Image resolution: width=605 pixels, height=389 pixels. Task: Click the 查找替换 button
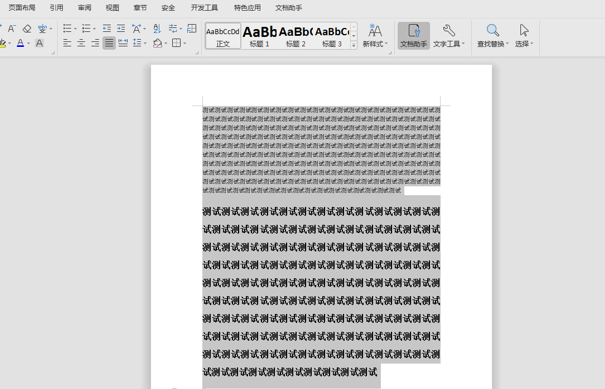493,35
